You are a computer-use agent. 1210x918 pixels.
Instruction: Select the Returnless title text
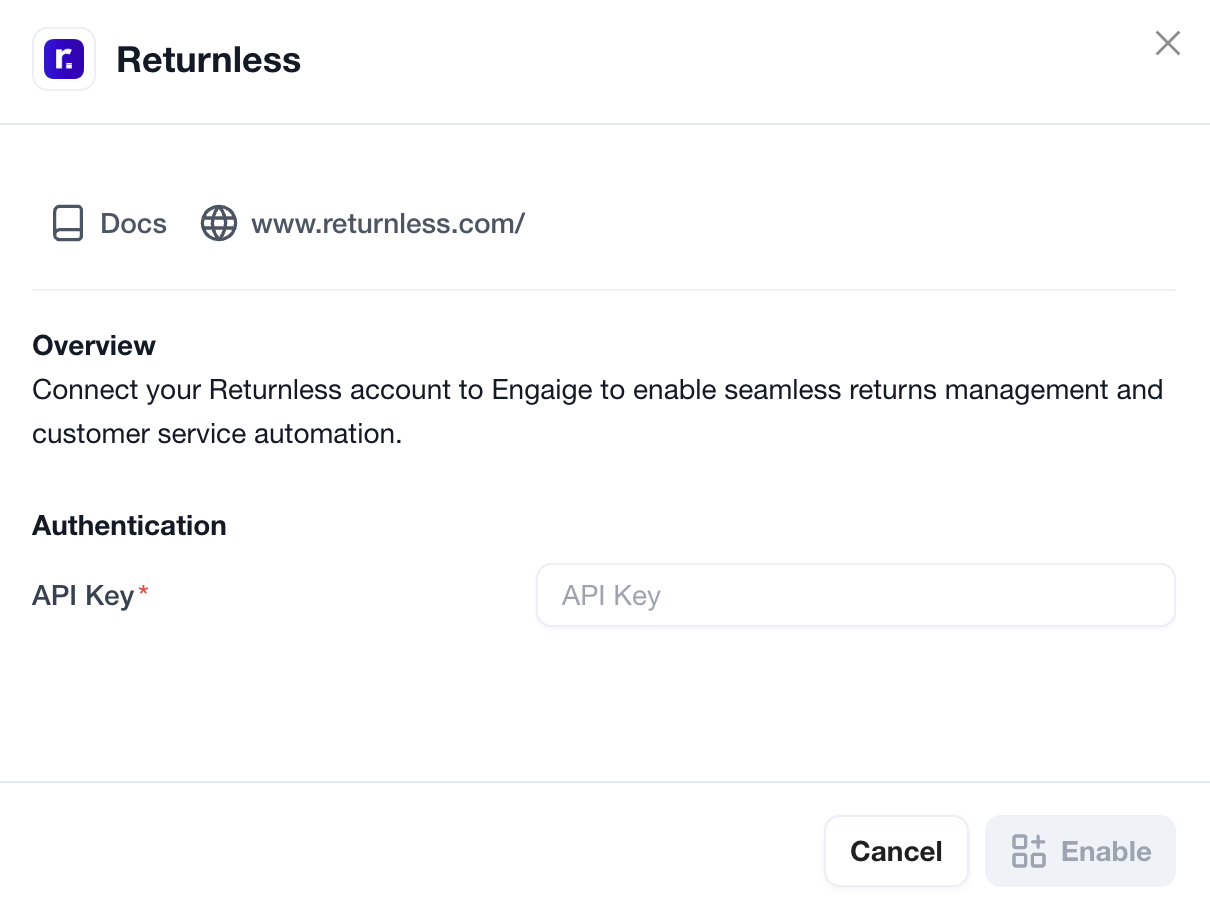(x=209, y=60)
